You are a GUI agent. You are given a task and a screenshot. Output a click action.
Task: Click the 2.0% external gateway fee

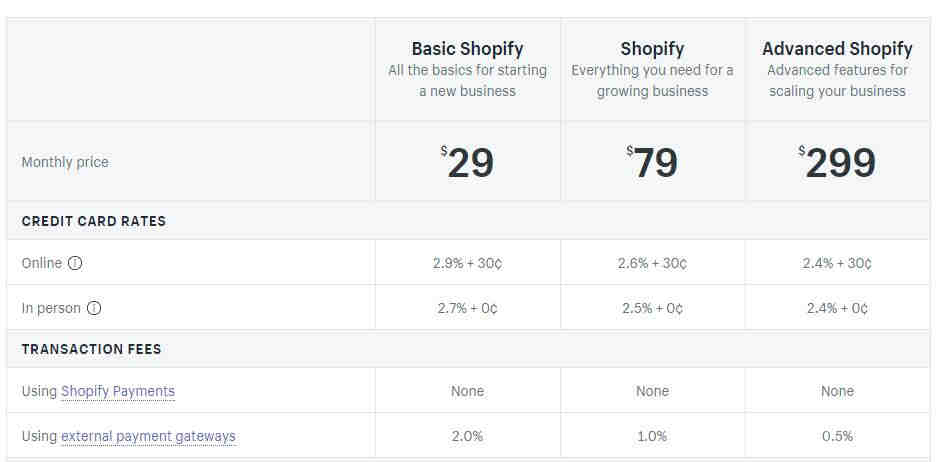(467, 436)
